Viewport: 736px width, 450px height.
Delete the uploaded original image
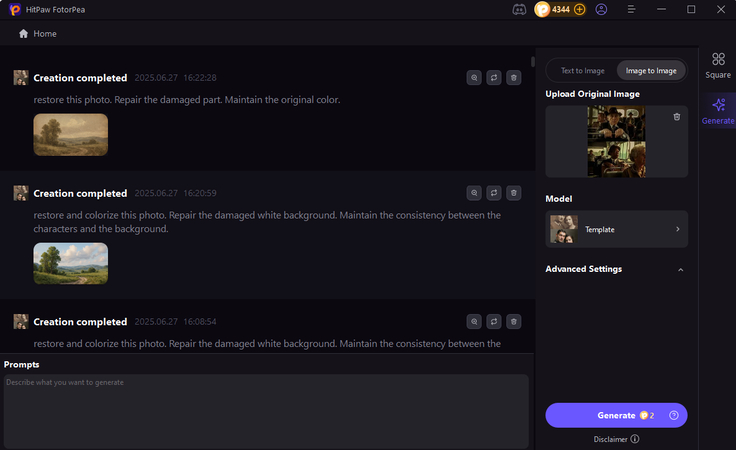click(x=677, y=117)
